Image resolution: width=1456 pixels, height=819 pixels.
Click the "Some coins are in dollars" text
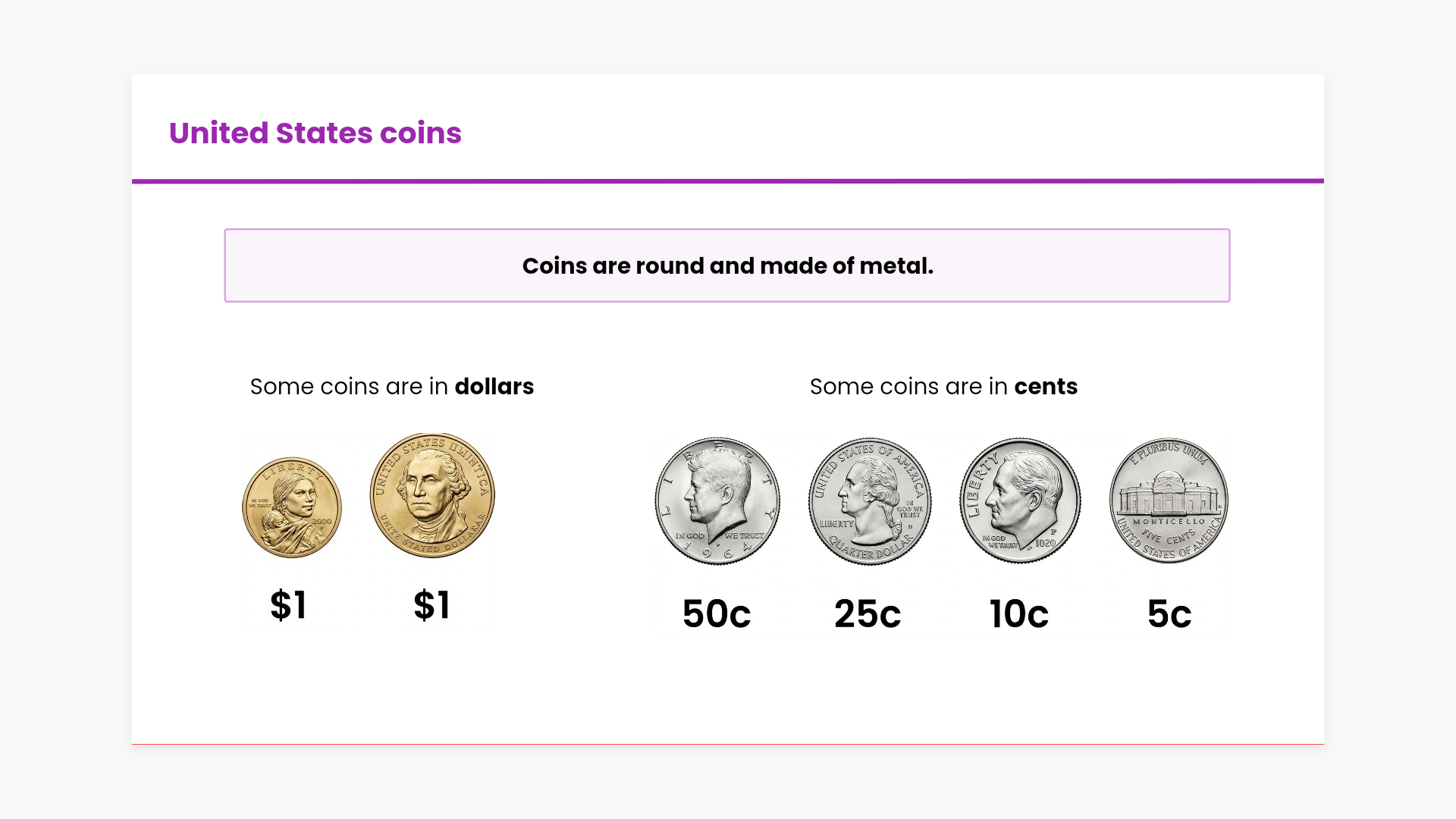point(391,387)
